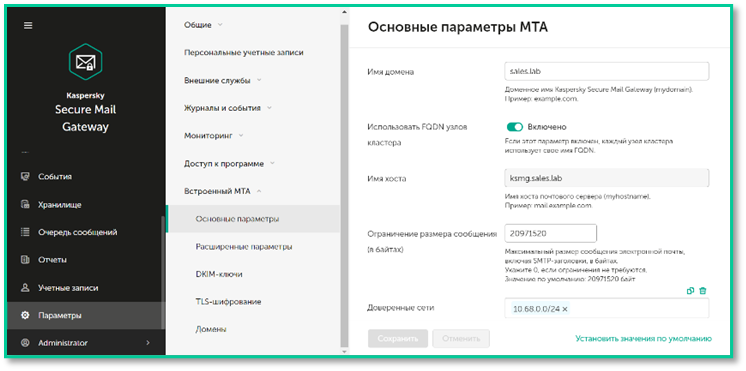Click the Включено label next to switch
The width and height of the screenshot is (746, 371).
[547, 127]
